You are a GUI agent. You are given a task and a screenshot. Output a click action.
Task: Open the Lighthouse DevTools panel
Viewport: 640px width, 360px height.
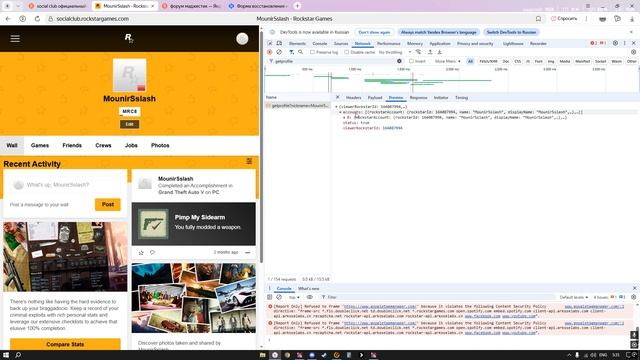click(x=513, y=43)
